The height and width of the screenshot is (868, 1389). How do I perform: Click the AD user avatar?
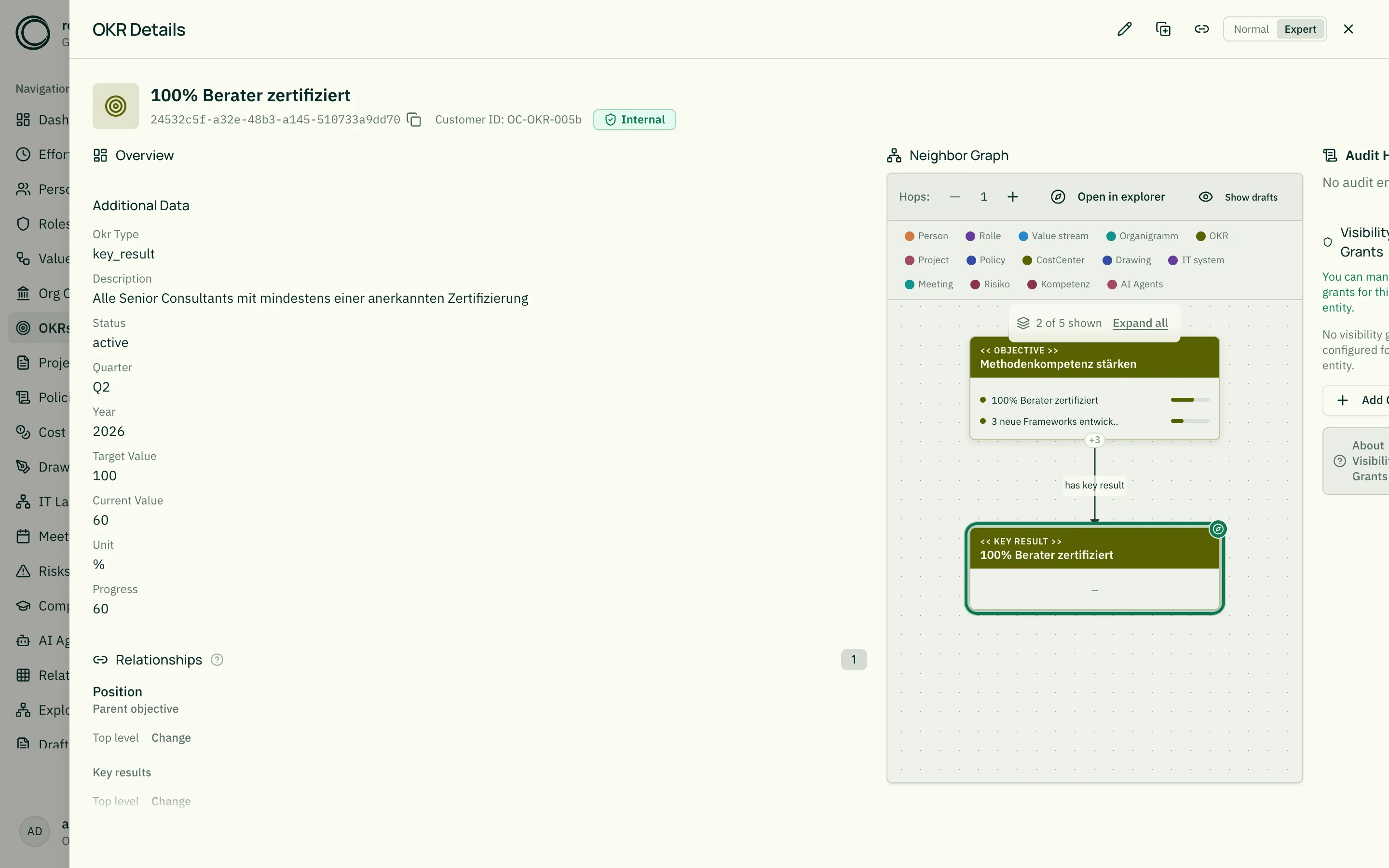tap(34, 831)
